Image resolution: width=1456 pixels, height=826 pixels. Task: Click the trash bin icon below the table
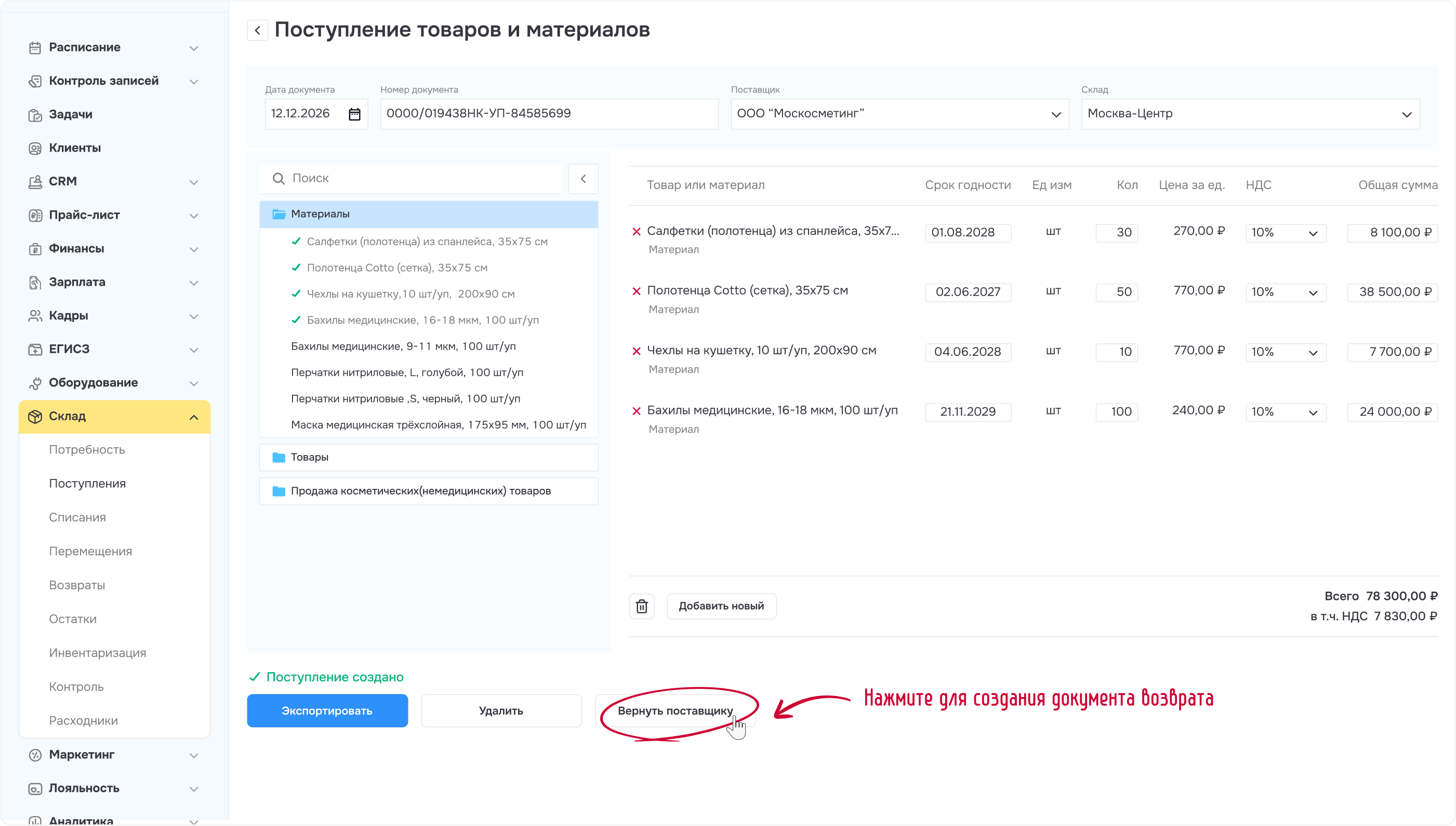pos(642,606)
